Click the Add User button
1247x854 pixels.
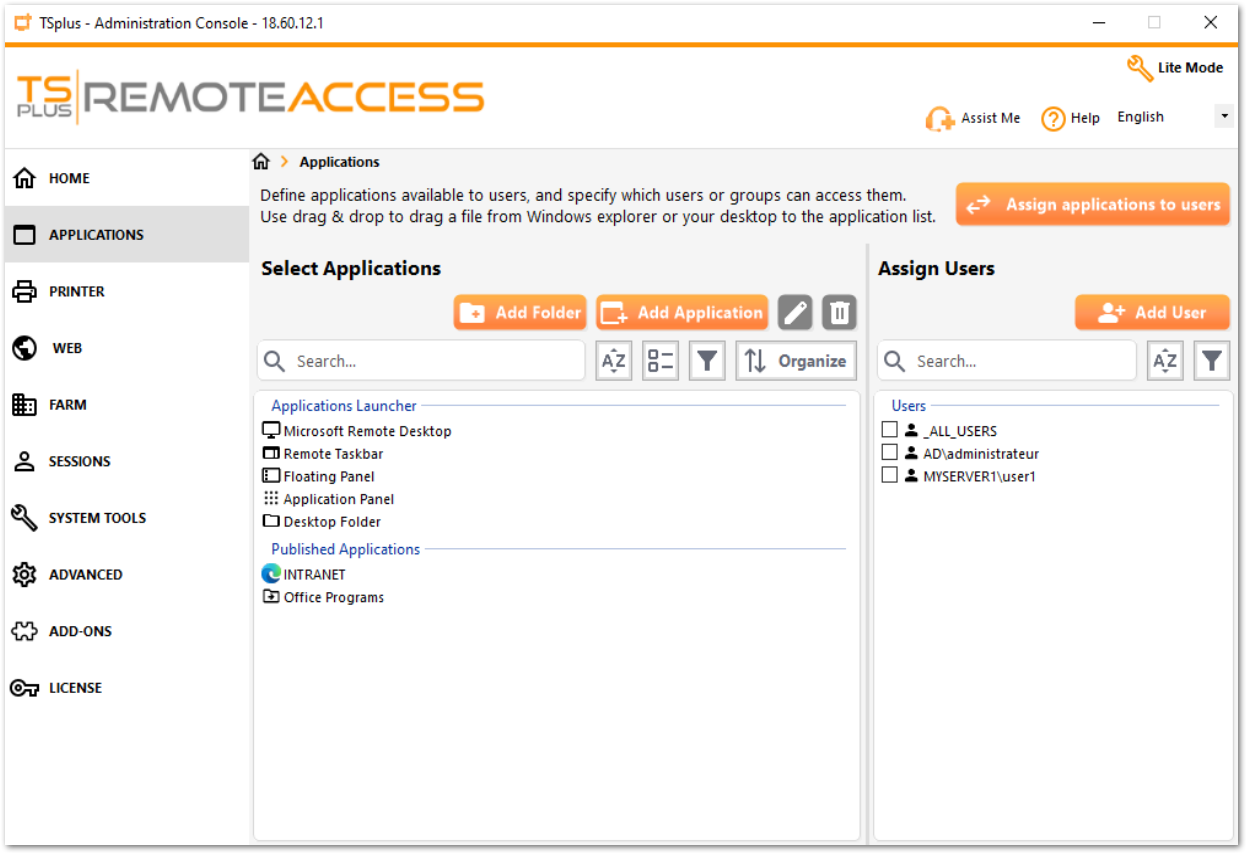1151,312
